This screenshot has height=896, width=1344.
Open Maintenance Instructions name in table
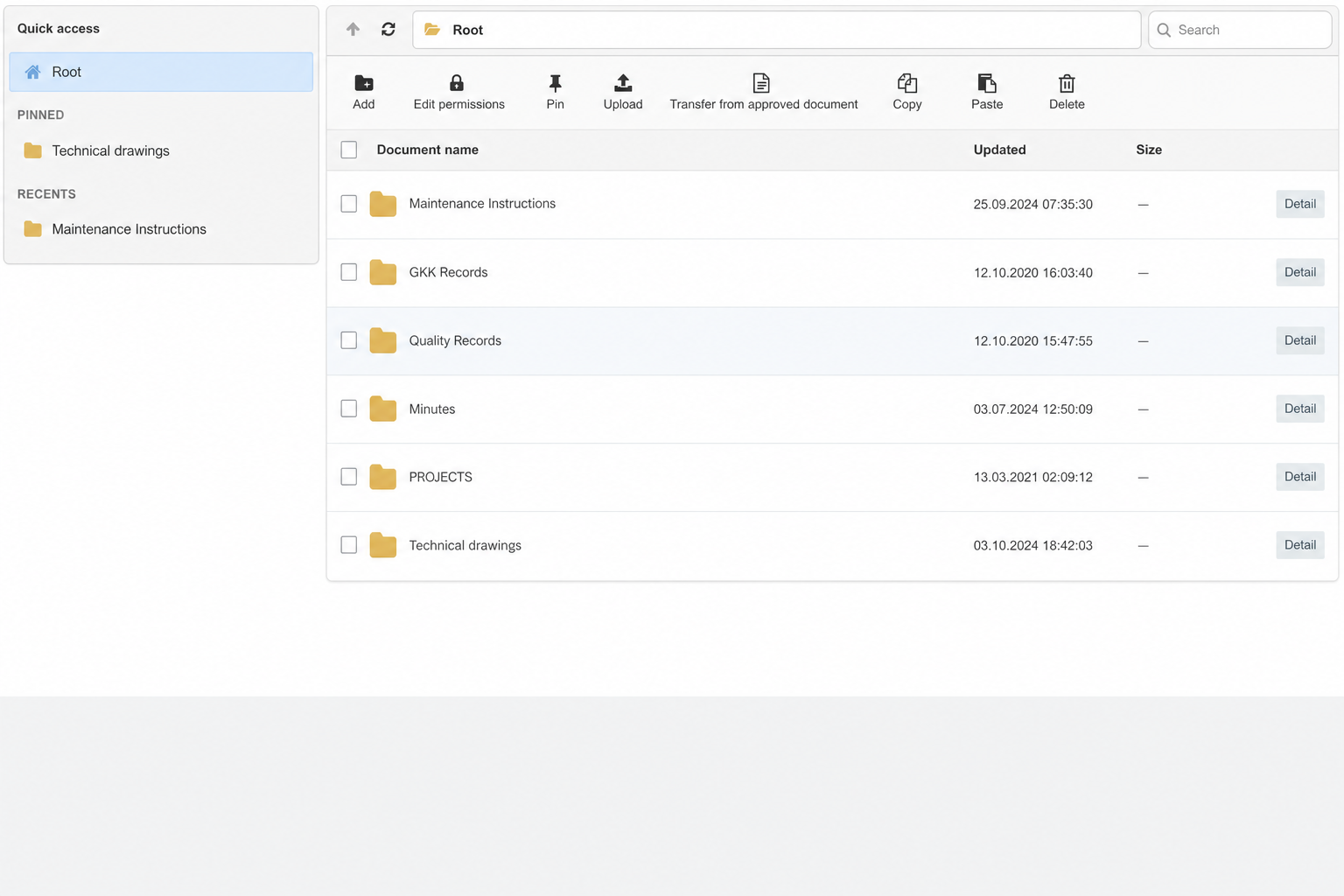pos(482,204)
